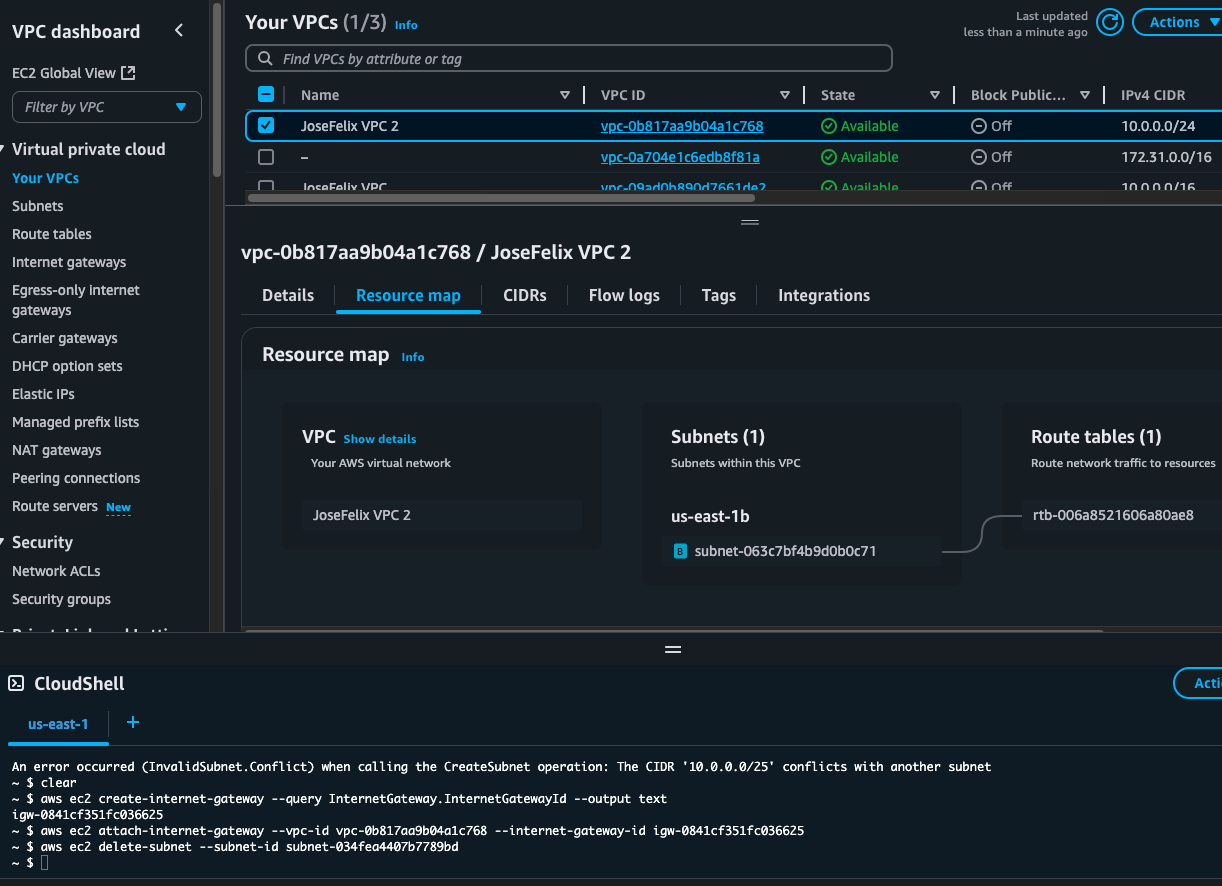This screenshot has width=1222, height=886.
Task: Open EC2 Global View external link icon
Action: click(x=128, y=73)
